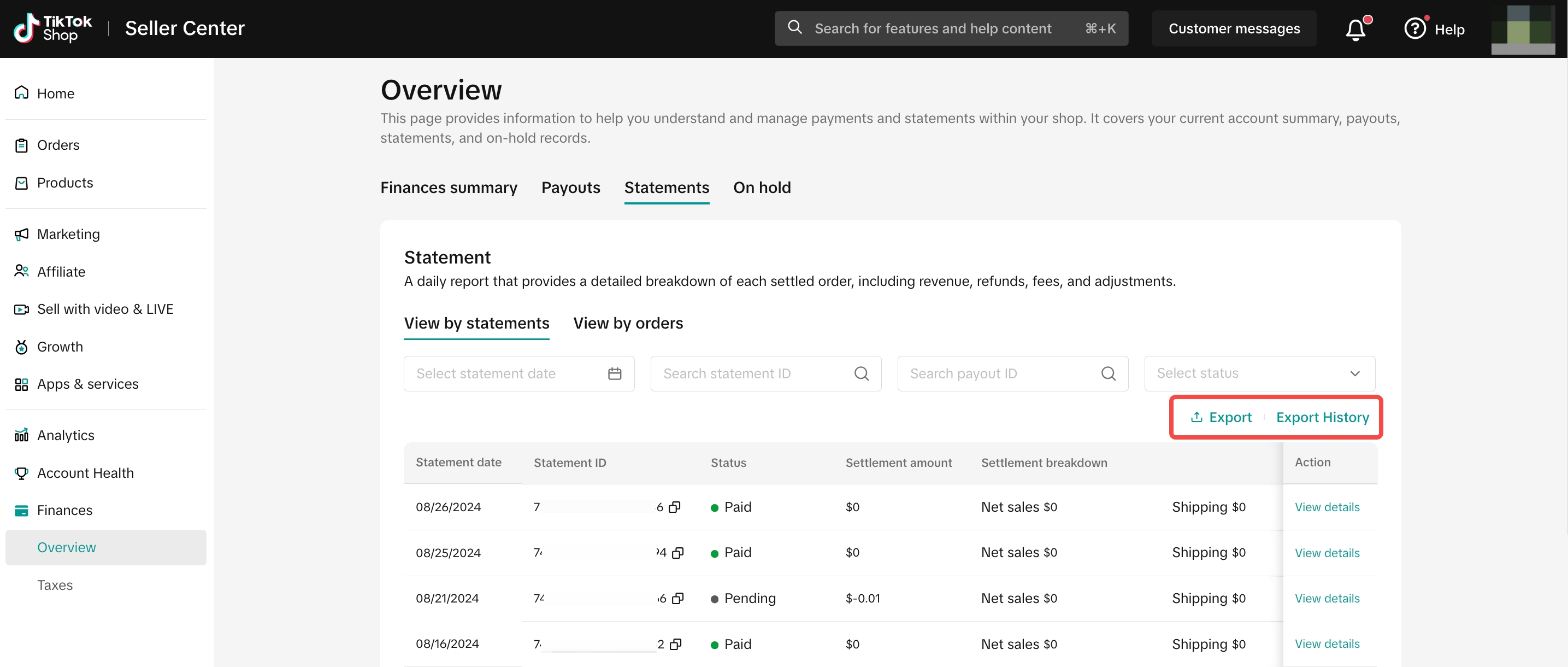Click the magnifier in Search statement ID
Viewport: 1568px width, 667px height.
861,373
